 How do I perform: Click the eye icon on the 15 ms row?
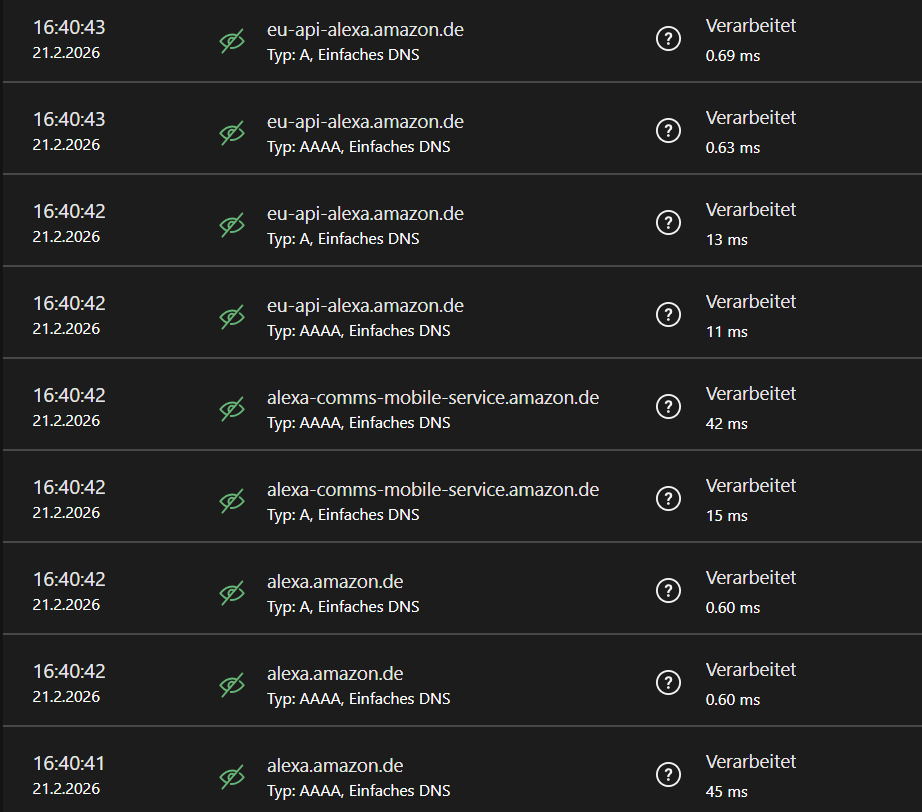[232, 501]
